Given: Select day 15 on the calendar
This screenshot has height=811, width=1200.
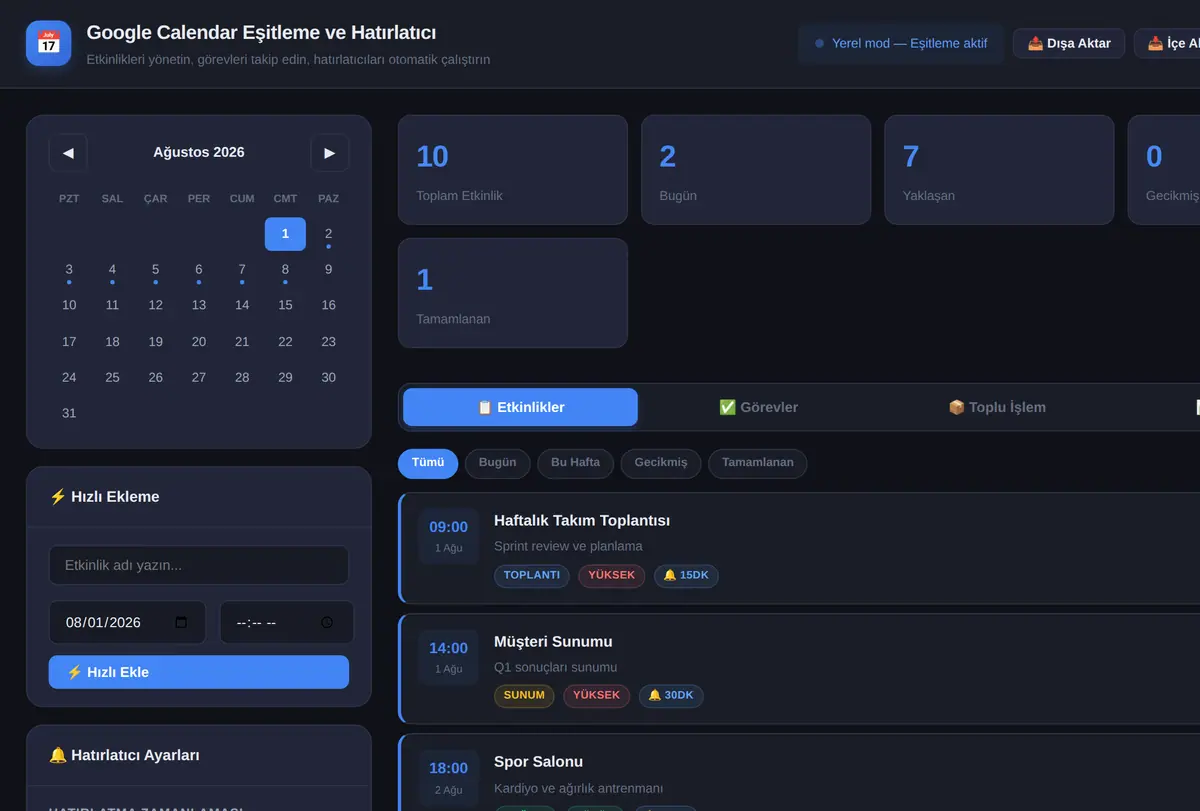Looking at the screenshot, I should pos(285,305).
